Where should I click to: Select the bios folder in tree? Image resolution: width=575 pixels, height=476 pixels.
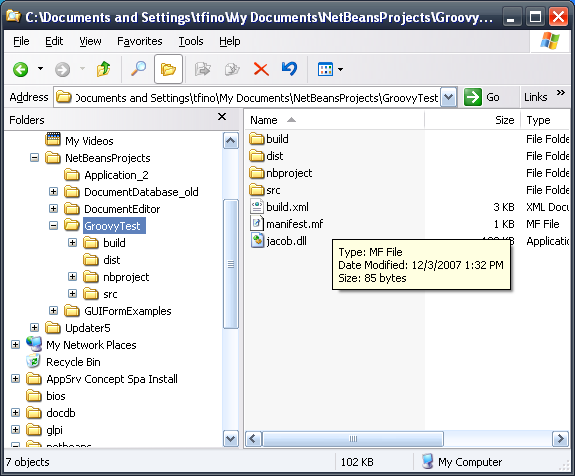tap(56, 396)
